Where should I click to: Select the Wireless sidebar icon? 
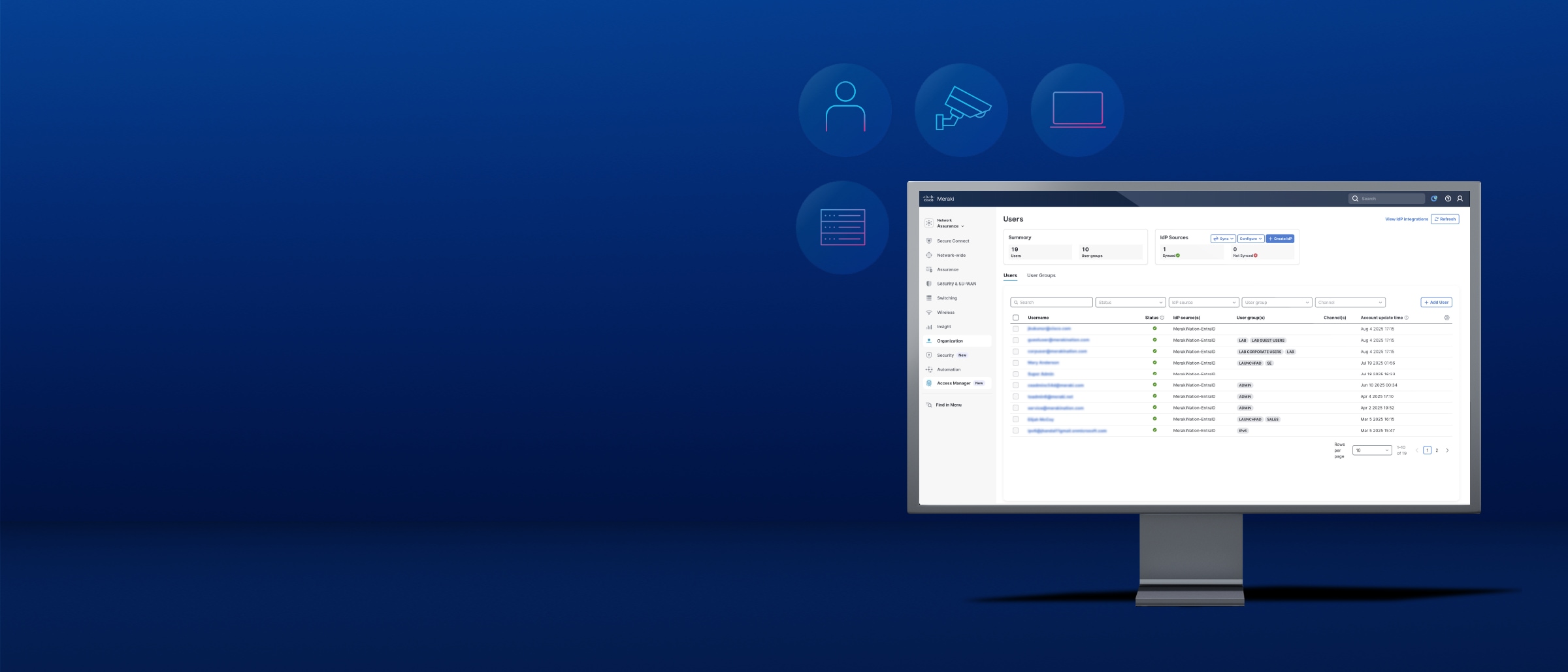click(929, 312)
